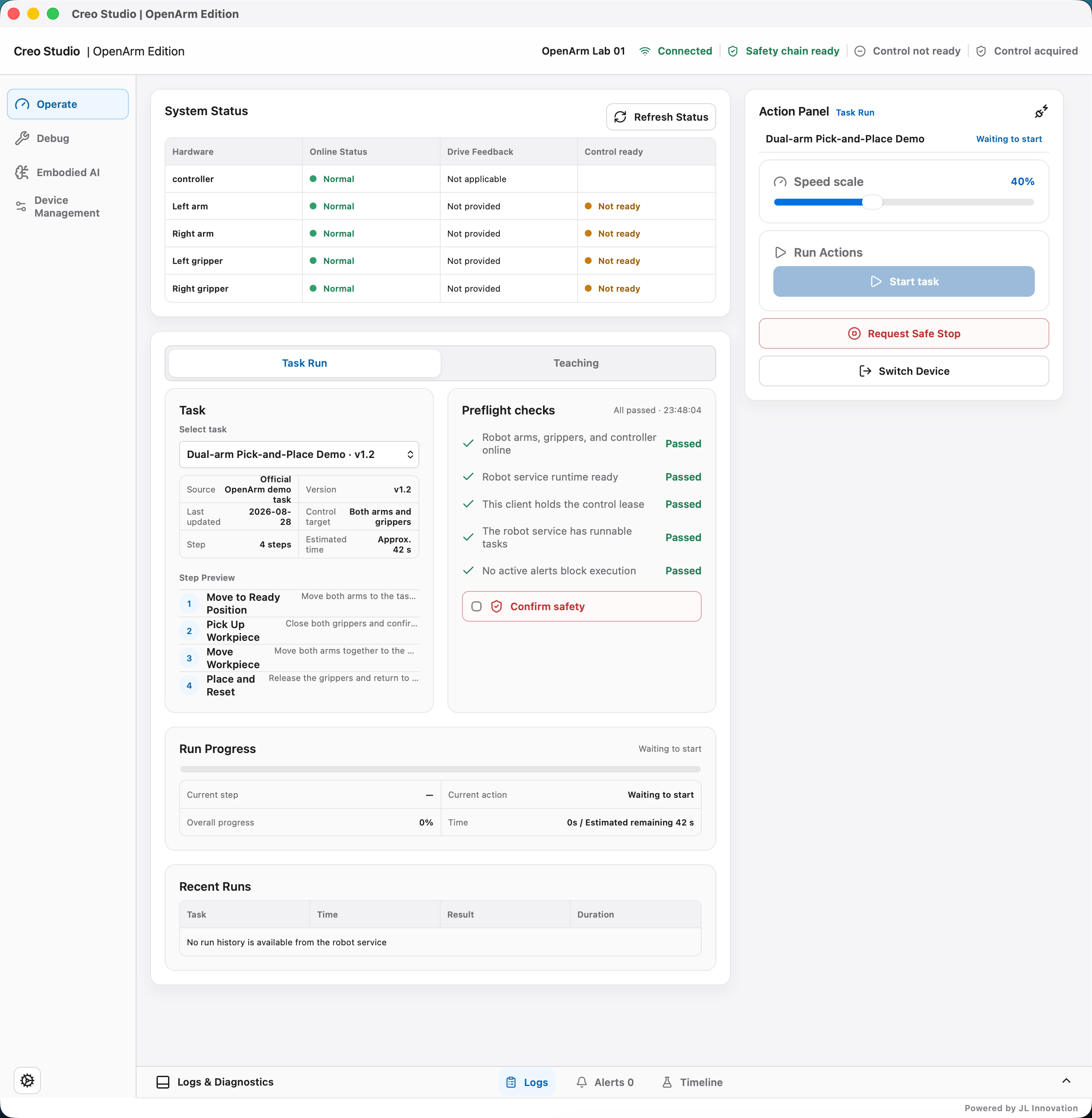Open settings gear at sidebar bottom
Viewport: 1092px width, 1118px height.
[27, 1080]
